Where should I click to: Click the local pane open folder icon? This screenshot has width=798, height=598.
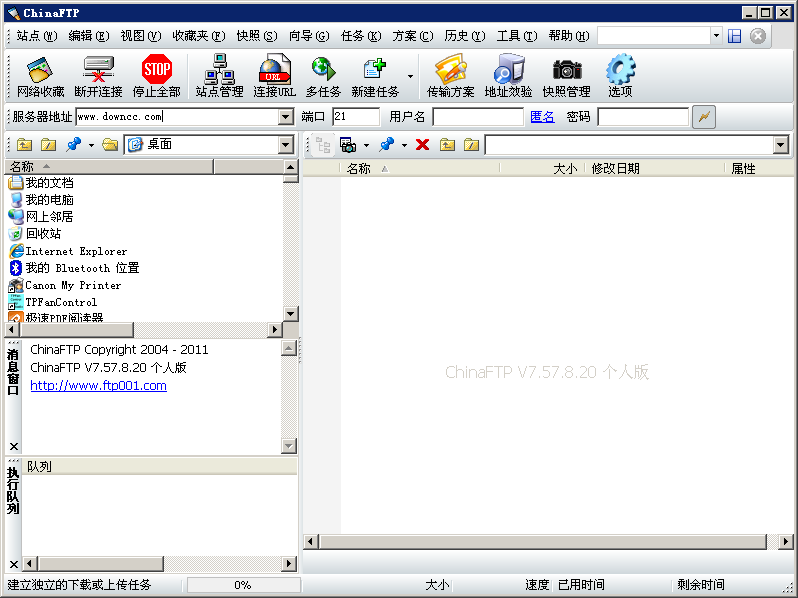[110, 145]
